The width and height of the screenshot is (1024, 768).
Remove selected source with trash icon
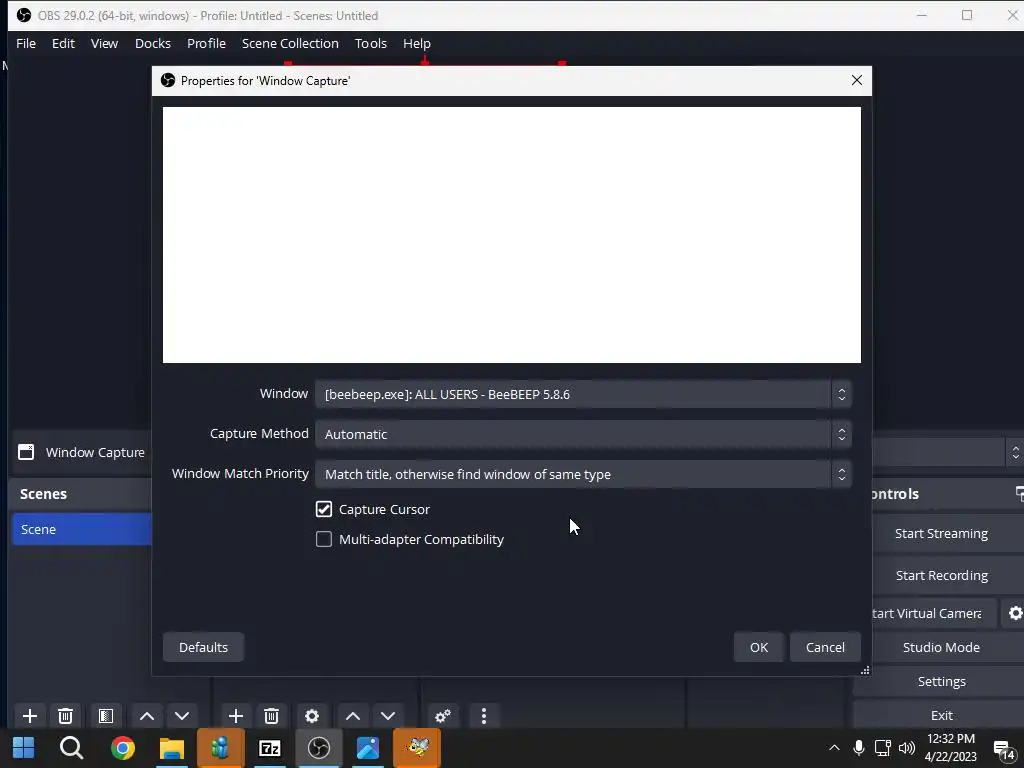click(272, 716)
